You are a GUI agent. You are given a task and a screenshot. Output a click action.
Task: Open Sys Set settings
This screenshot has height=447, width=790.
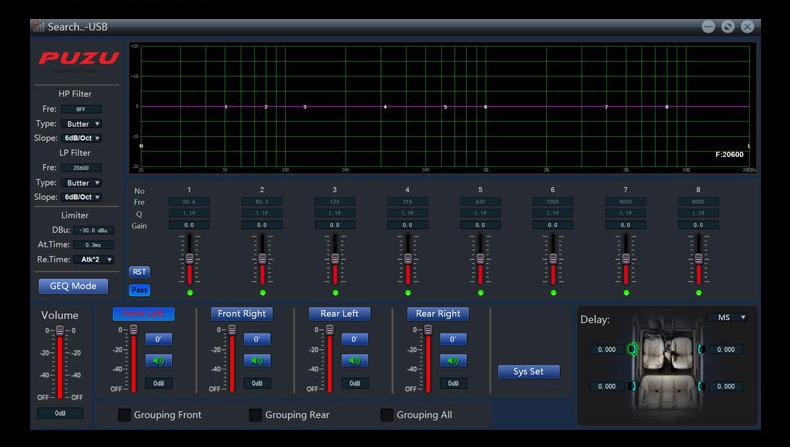(x=528, y=371)
